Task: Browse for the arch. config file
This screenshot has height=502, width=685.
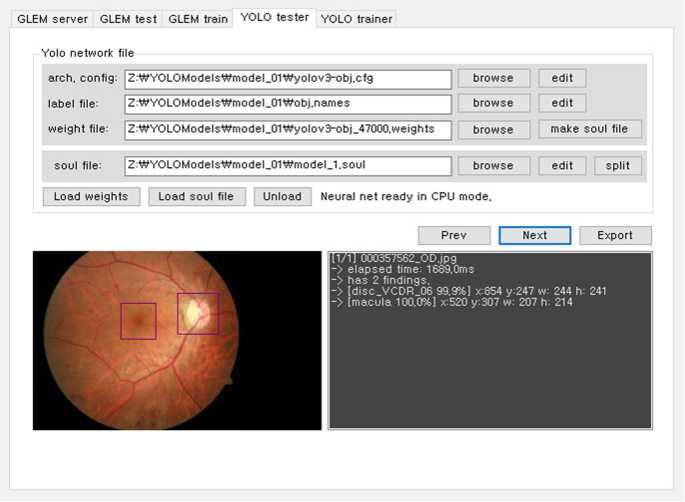Action: [493, 78]
